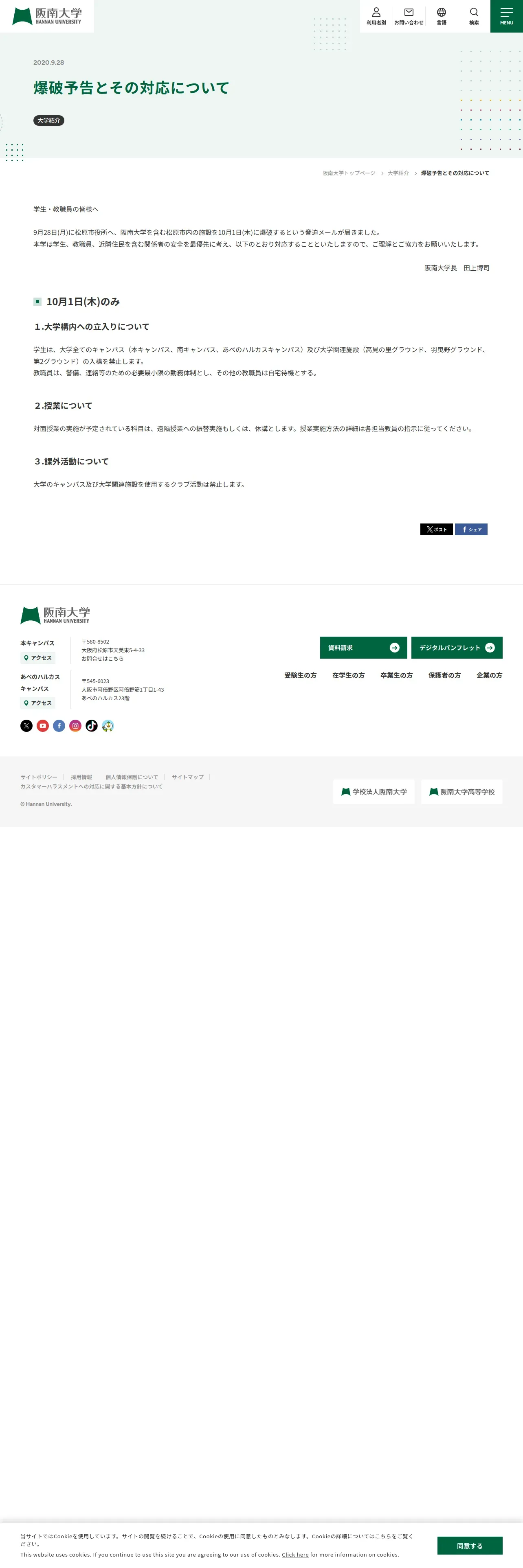Open the YouTube social icon
Viewport: 523px width, 1568px height.
(43, 725)
